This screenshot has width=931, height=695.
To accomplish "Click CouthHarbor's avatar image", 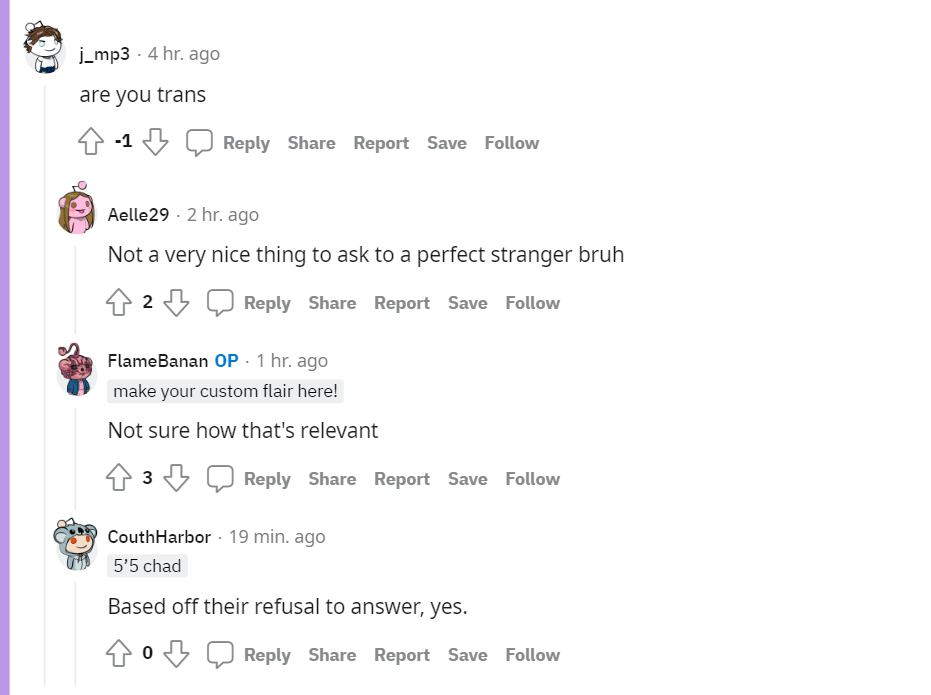I will (x=75, y=544).
